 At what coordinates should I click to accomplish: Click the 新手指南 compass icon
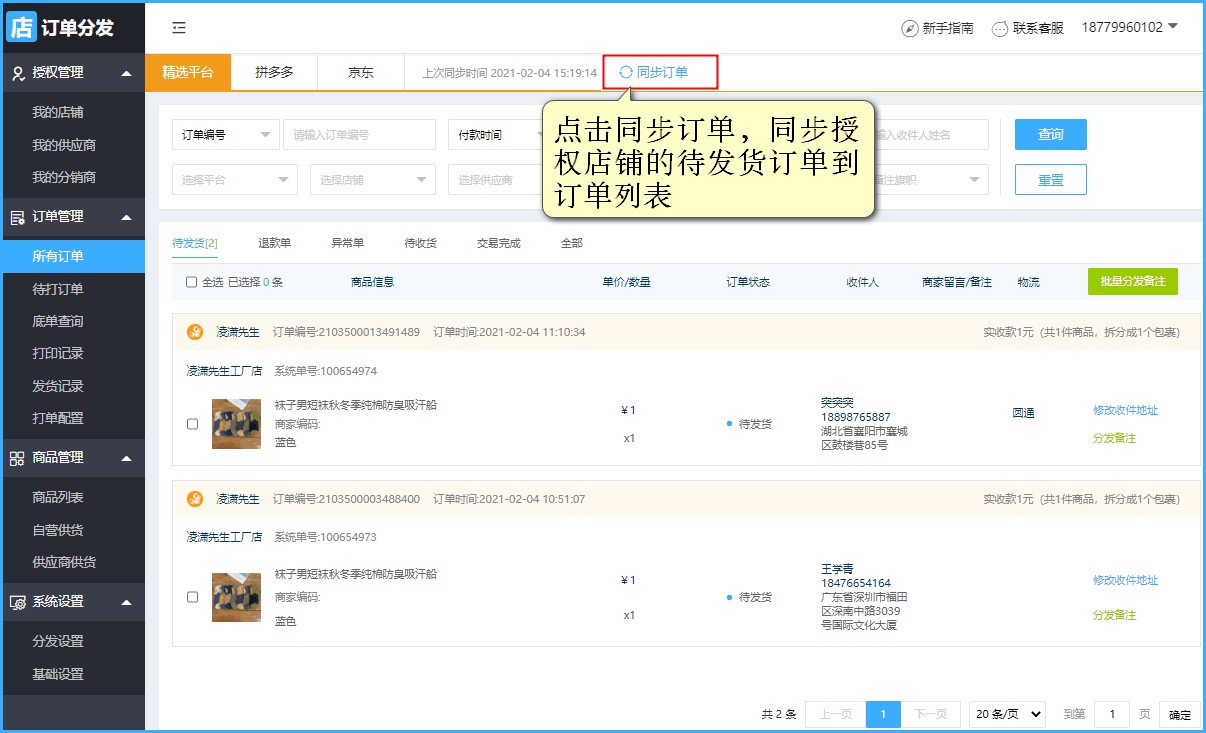pos(909,28)
